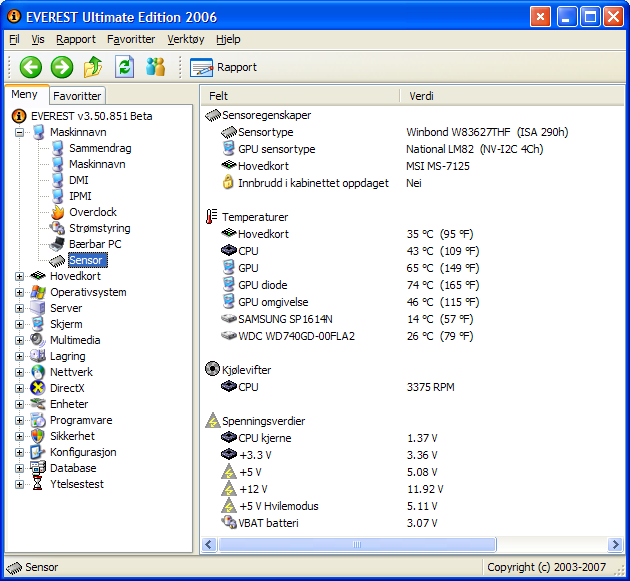Click the users toolbar icon
Image resolution: width=630 pixels, height=581 pixels.
point(155,67)
